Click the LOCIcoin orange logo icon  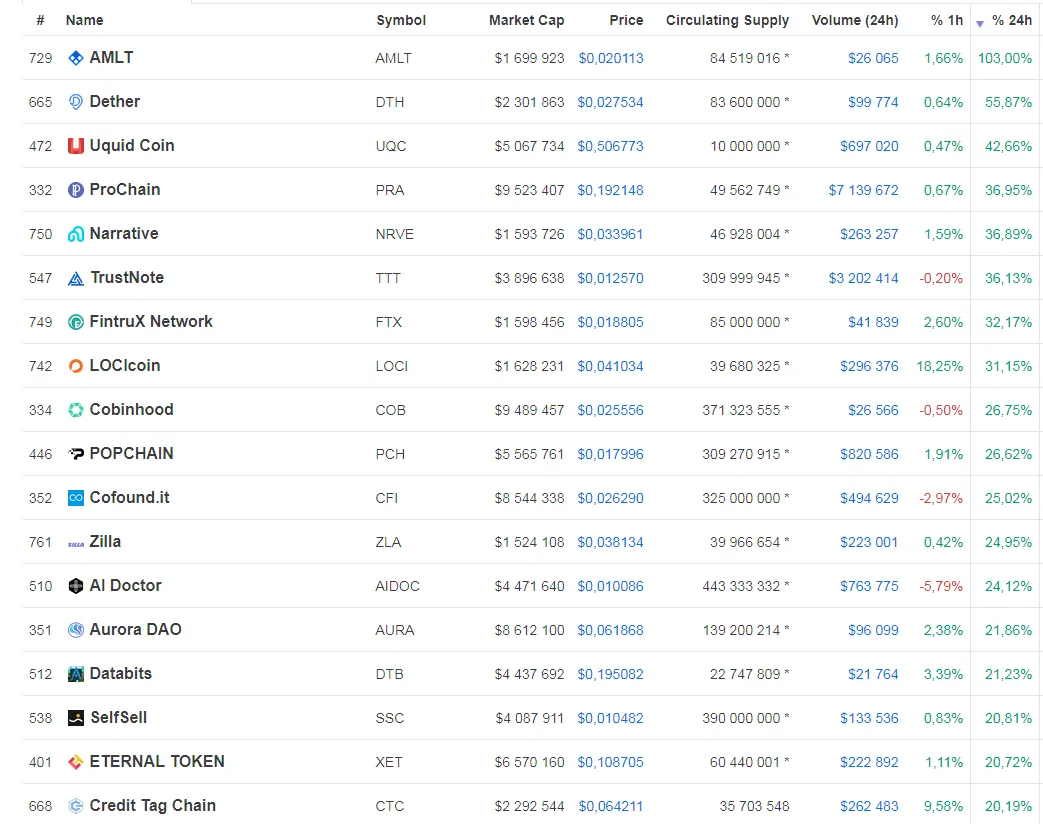point(76,366)
